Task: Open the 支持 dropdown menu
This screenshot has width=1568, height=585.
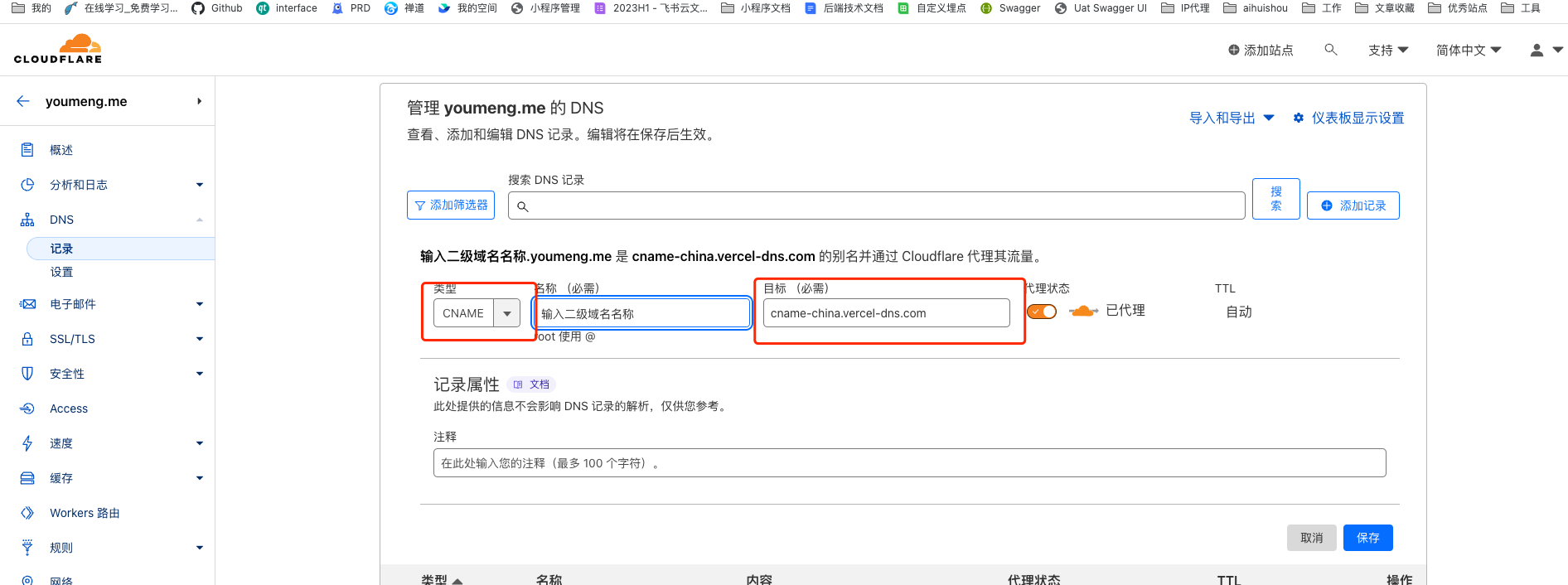Action: click(x=1388, y=51)
